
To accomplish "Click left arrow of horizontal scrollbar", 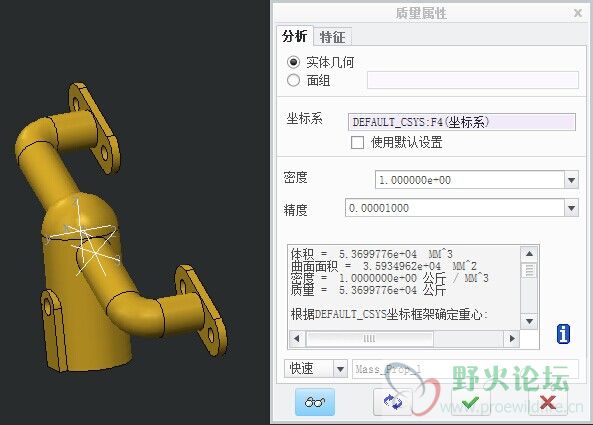I will 296,338.
